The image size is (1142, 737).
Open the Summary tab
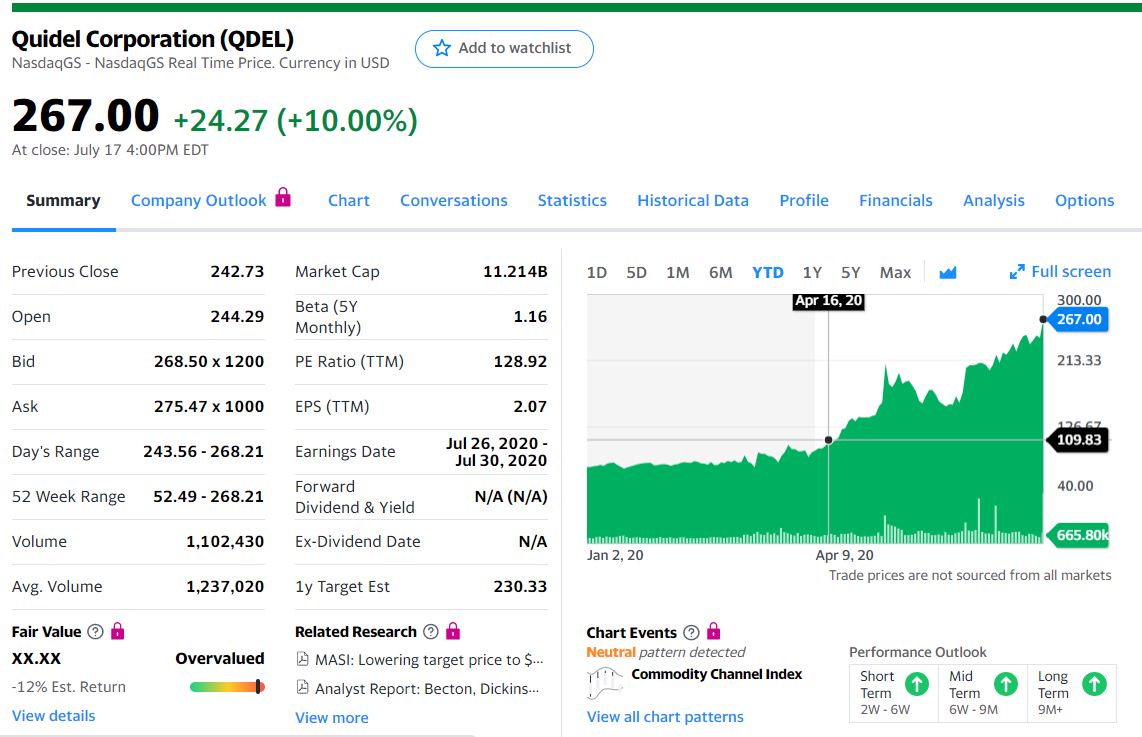tap(63, 201)
